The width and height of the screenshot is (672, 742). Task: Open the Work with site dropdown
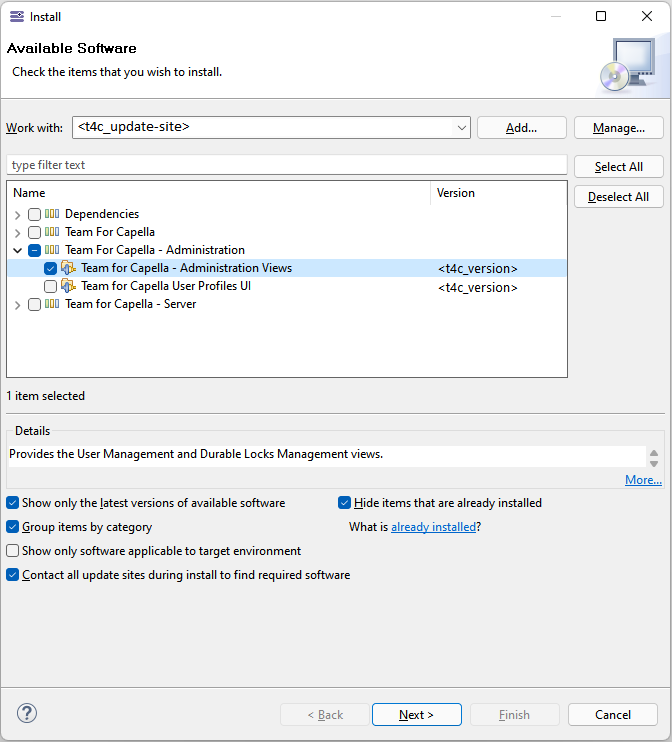coord(461,128)
